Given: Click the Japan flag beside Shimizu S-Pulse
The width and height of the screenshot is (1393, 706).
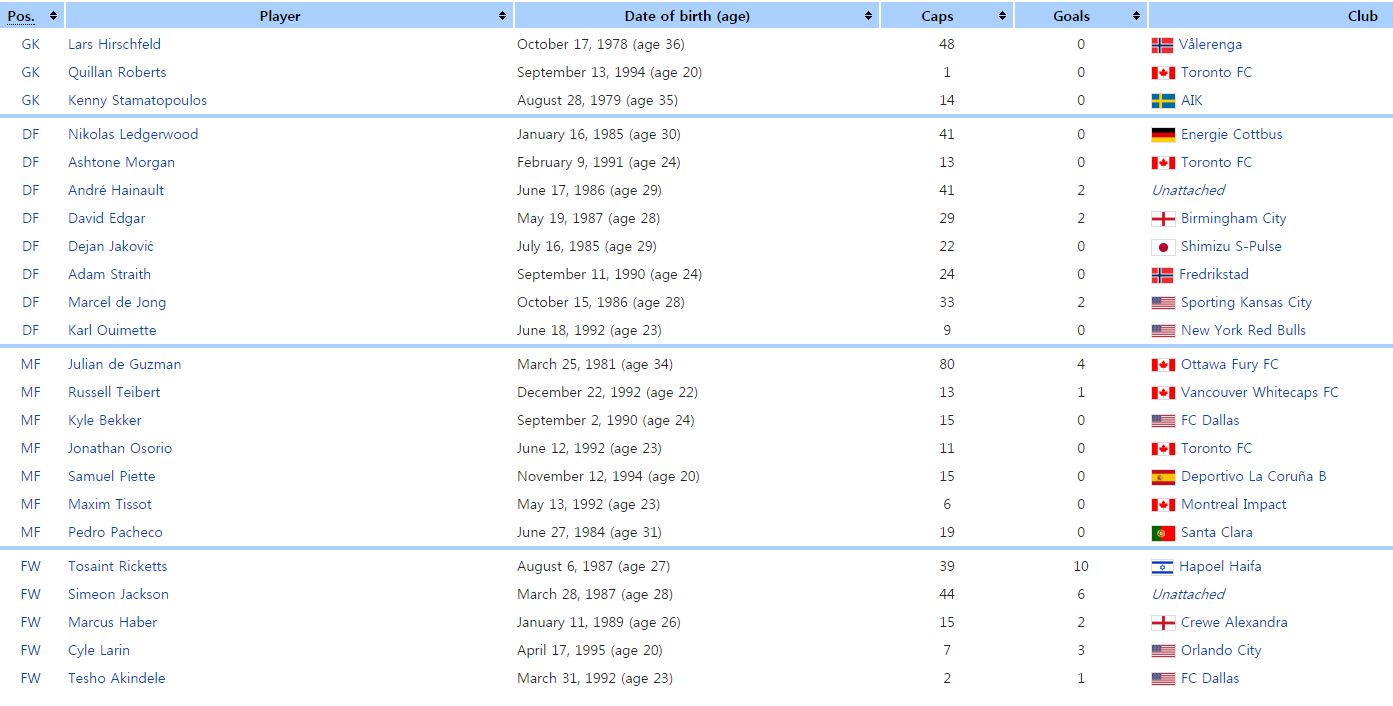Looking at the screenshot, I should coord(1163,247).
